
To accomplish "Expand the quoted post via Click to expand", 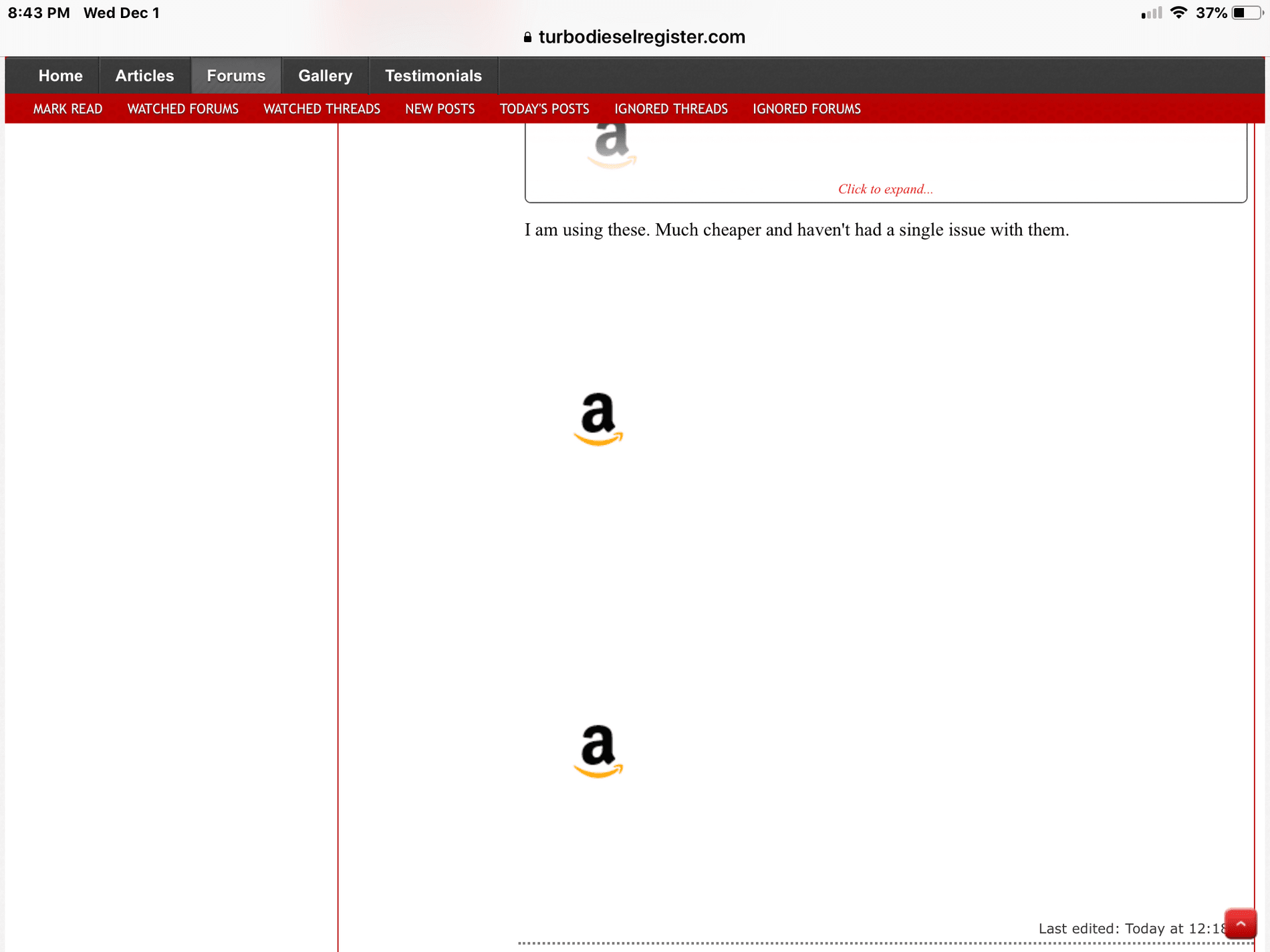I will [x=885, y=189].
